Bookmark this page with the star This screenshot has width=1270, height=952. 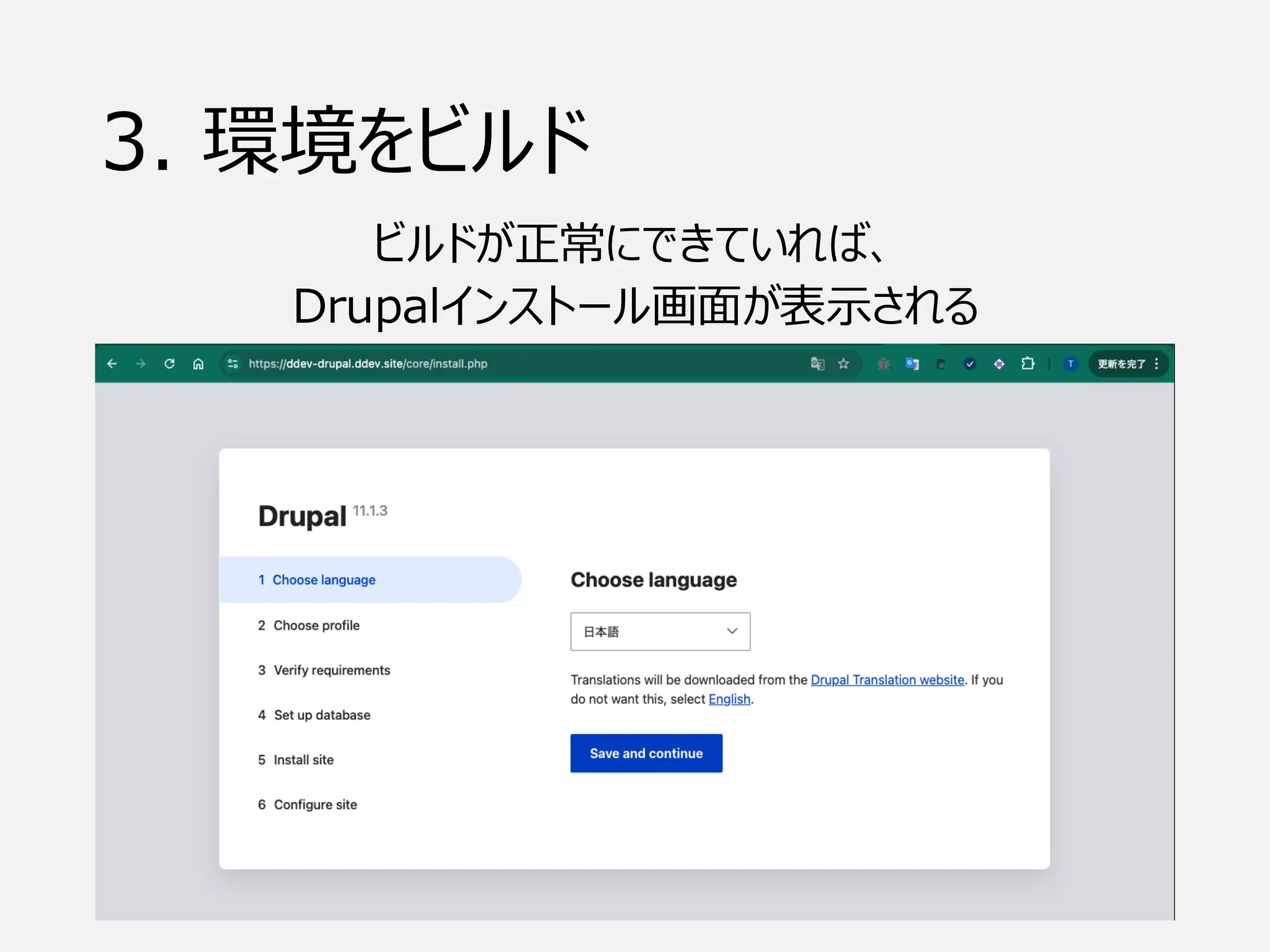[843, 364]
